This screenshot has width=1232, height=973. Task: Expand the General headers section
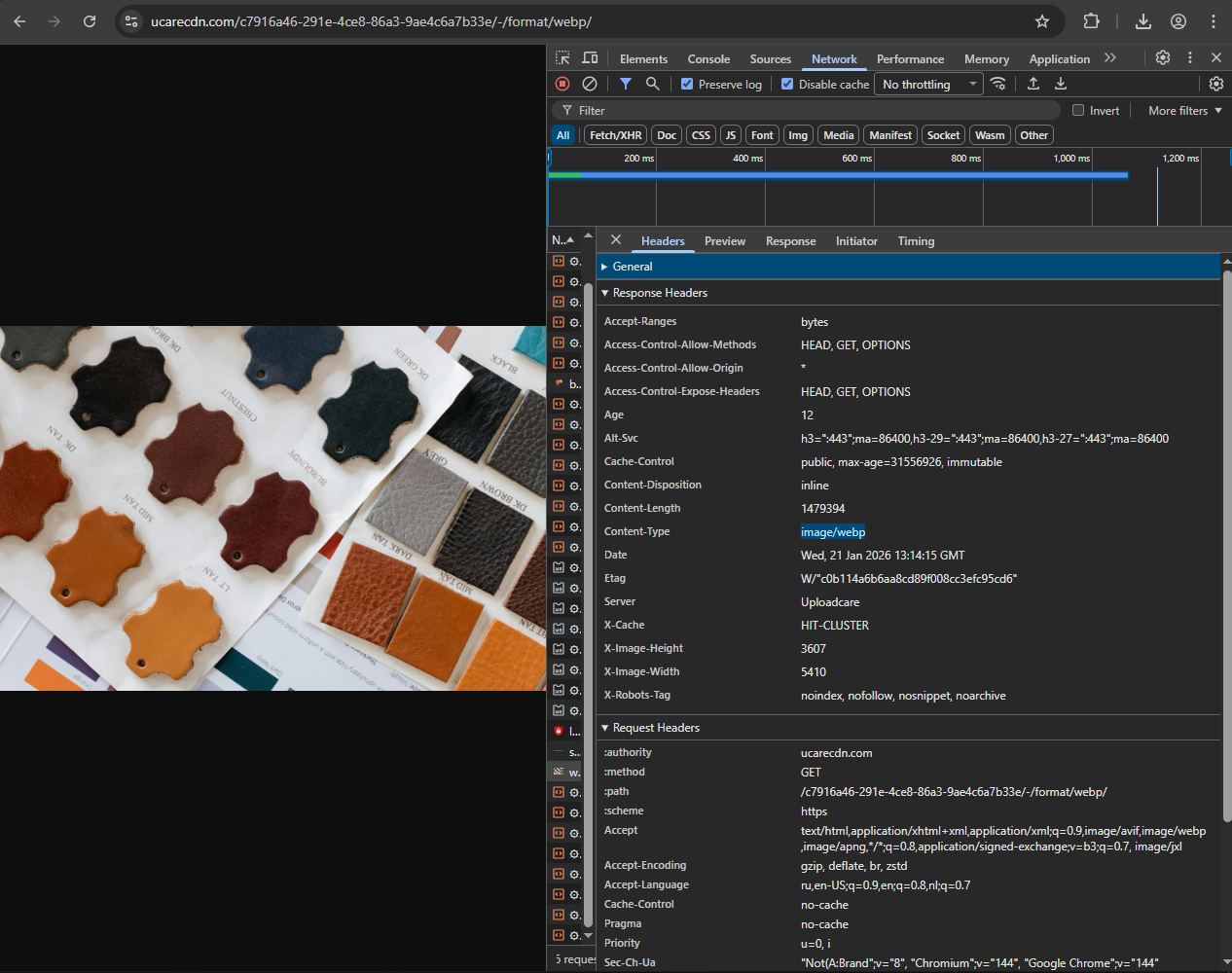coord(633,267)
